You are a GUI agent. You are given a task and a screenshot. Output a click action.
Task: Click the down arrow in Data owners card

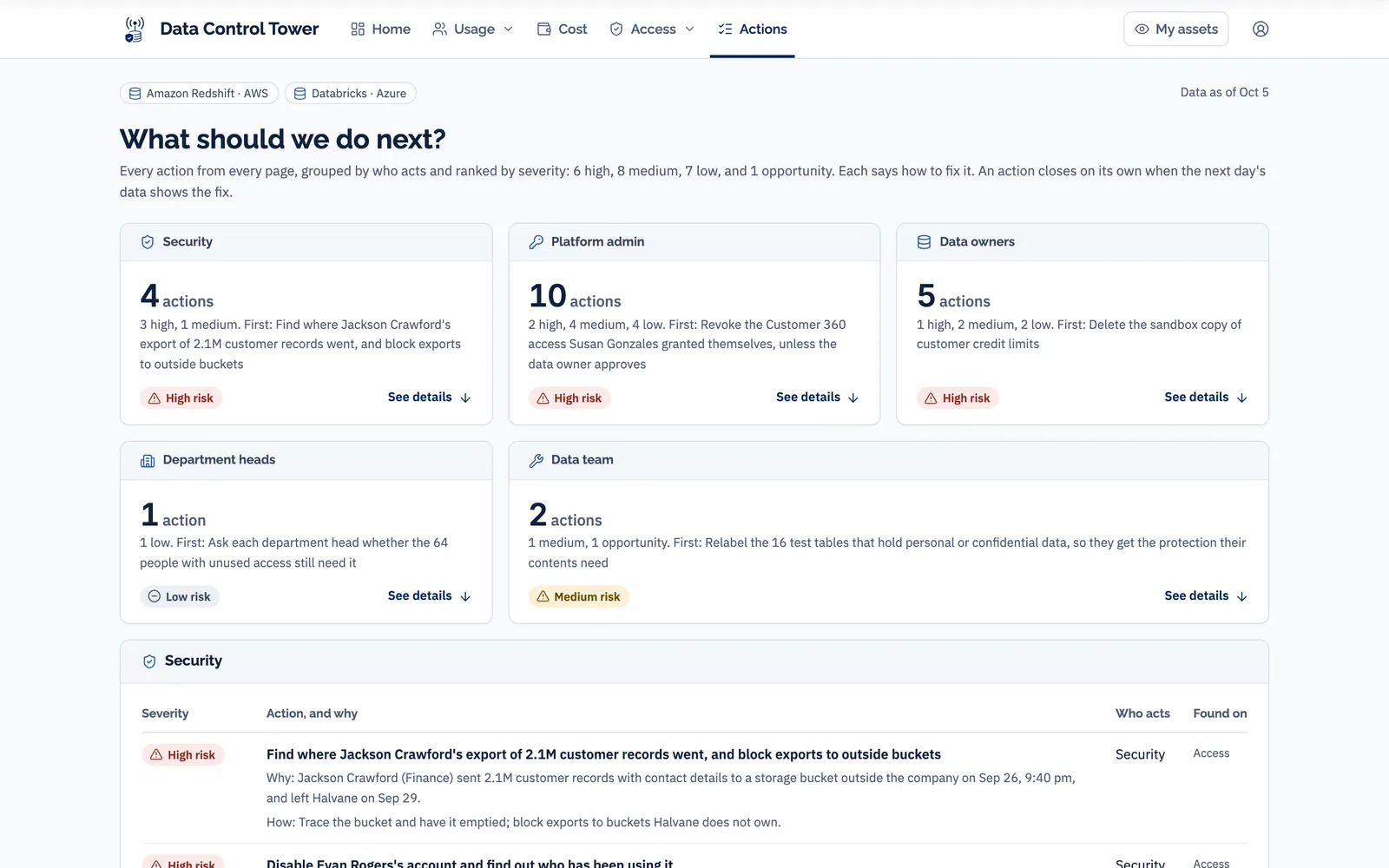click(x=1241, y=398)
